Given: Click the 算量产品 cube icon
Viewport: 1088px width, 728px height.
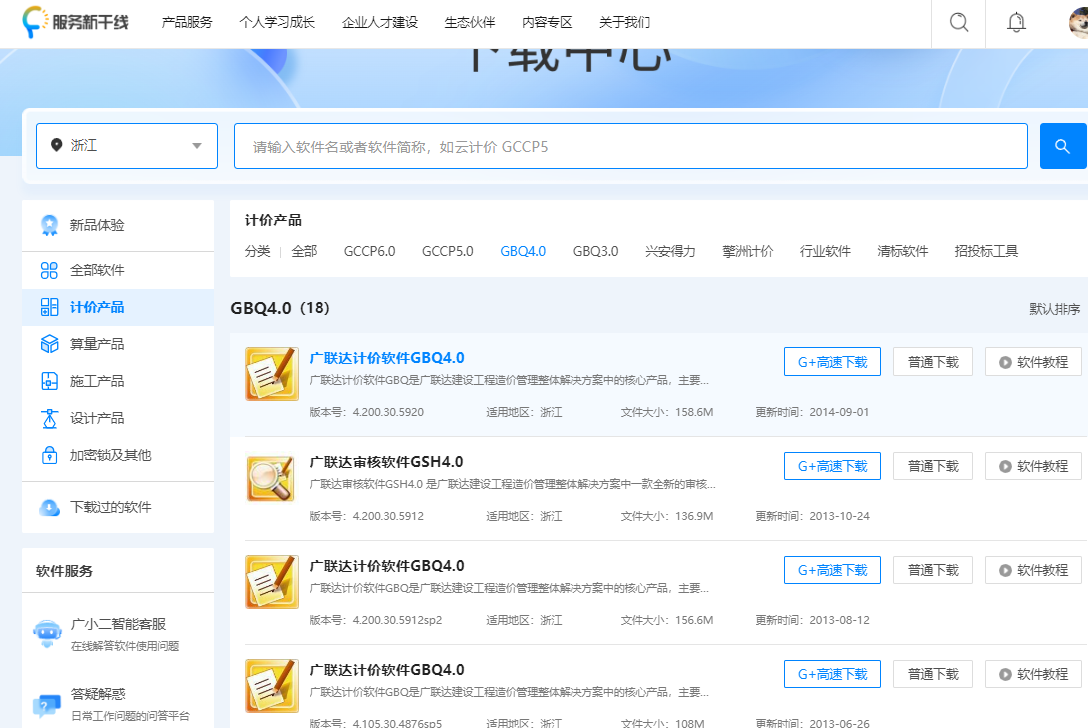Looking at the screenshot, I should (49, 344).
